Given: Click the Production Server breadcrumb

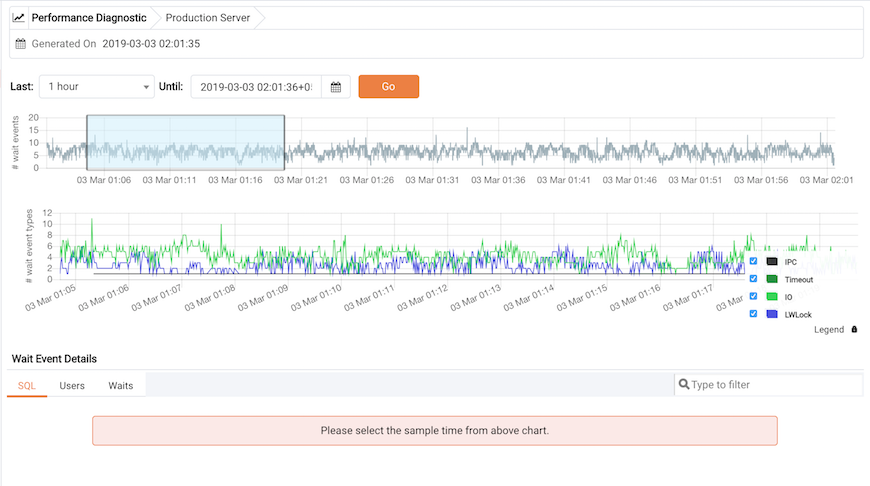Looking at the screenshot, I should (208, 18).
